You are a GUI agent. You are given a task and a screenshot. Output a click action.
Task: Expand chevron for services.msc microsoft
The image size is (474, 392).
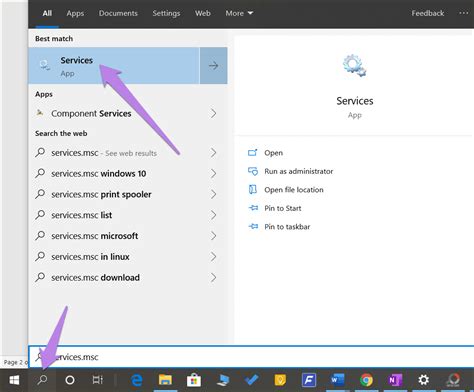pos(213,236)
